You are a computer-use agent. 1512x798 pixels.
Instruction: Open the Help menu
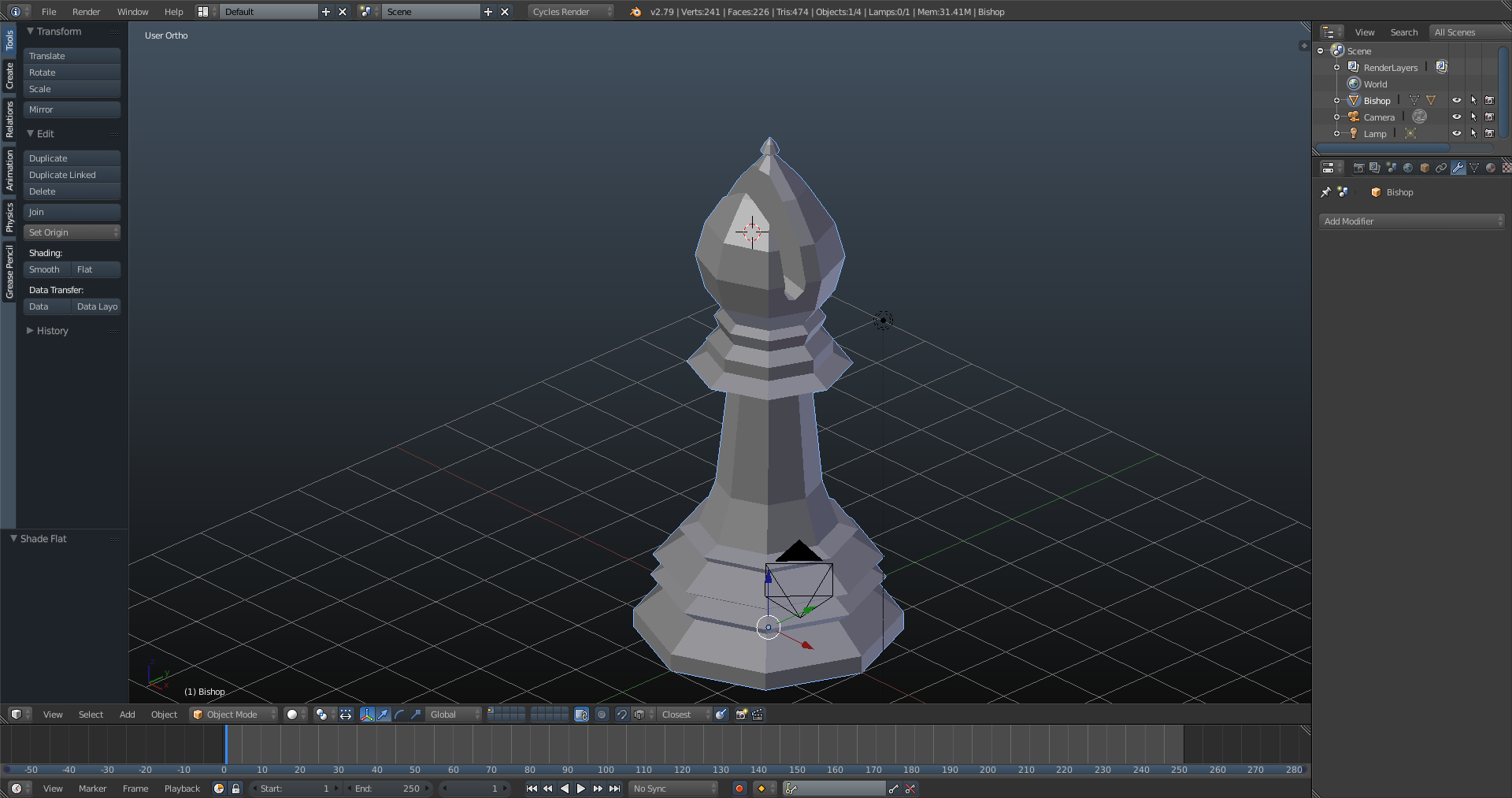(x=174, y=12)
